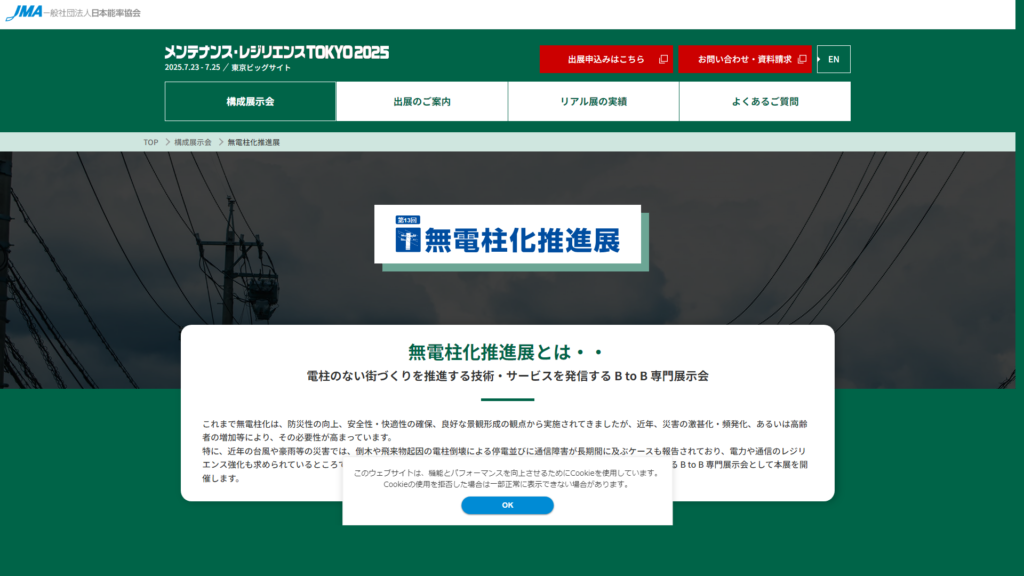The height and width of the screenshot is (576, 1024).
Task: Open the リアル展の実績 navigation tab
Action: point(593,101)
